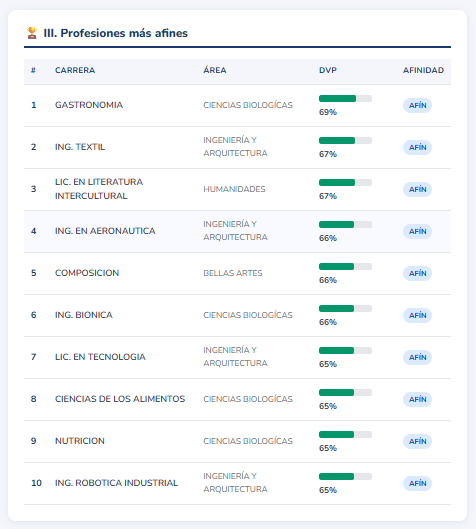Select the ING. TEXTIL career name
Image resolution: width=476 pixels, height=529 pixels.
tap(80, 147)
